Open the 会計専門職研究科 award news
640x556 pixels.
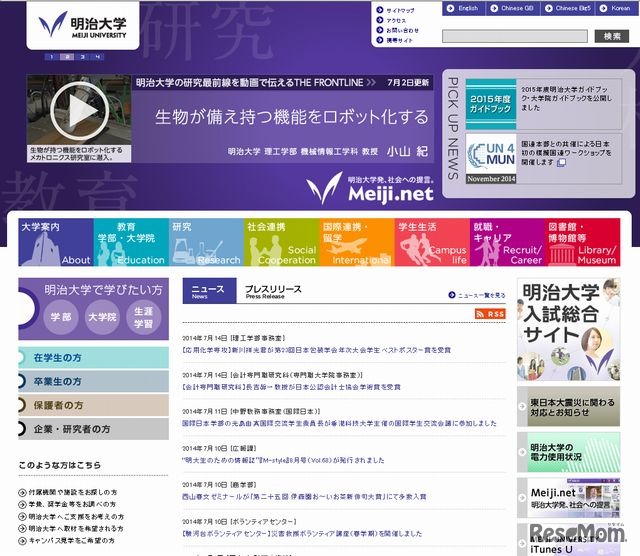[291, 387]
